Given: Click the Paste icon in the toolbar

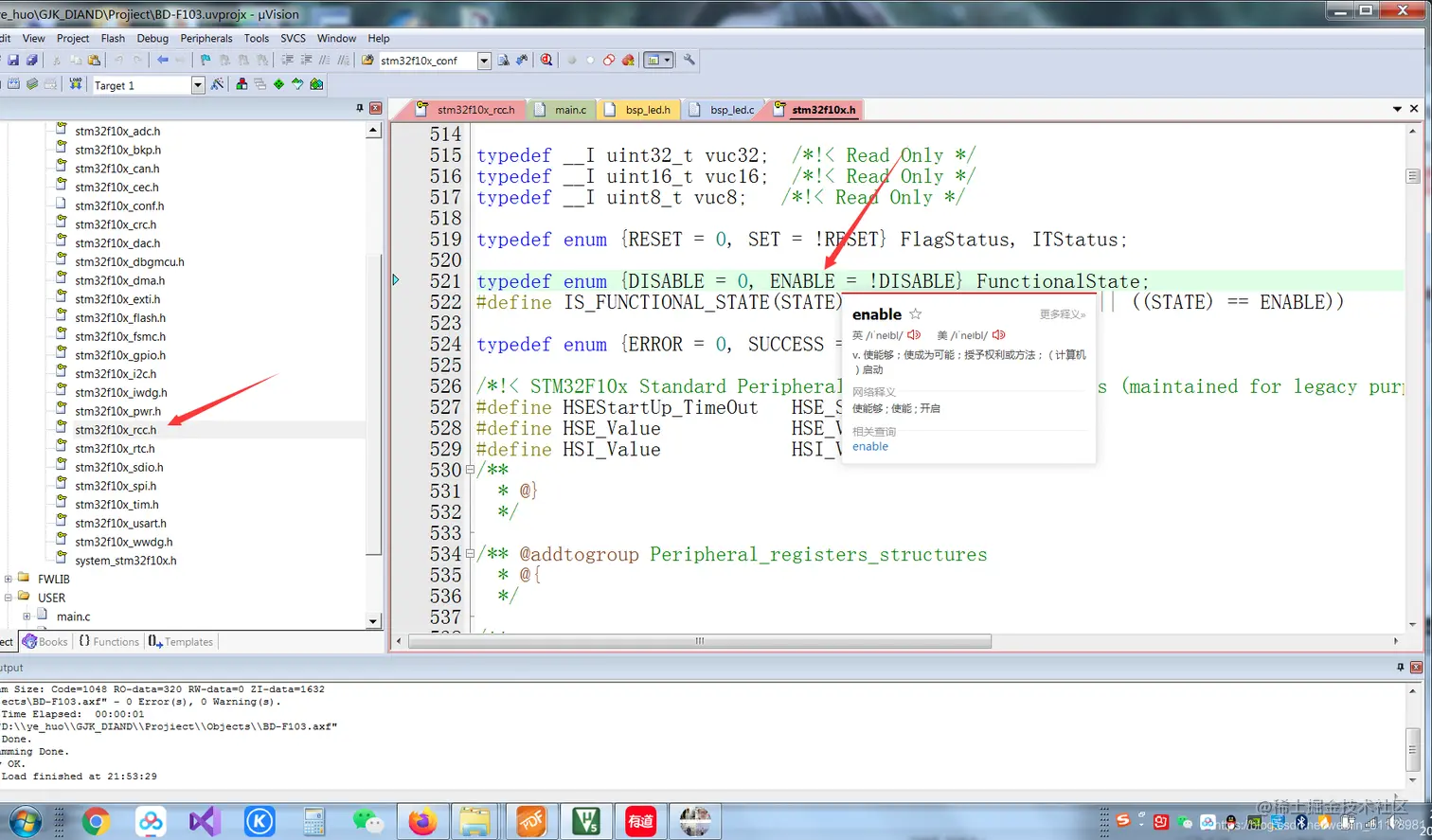Looking at the screenshot, I should 94,60.
